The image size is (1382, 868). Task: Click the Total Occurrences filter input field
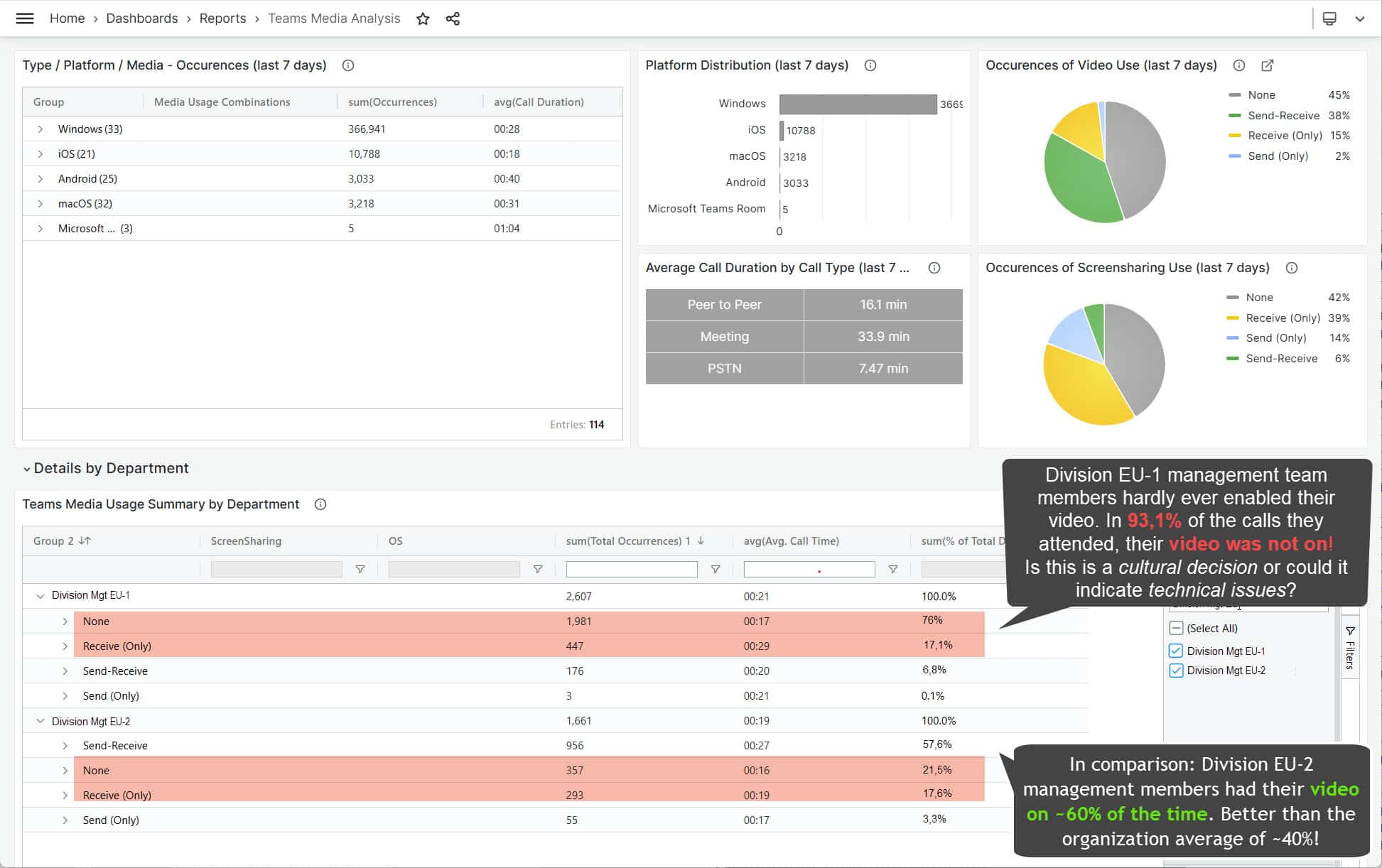[x=631, y=570]
